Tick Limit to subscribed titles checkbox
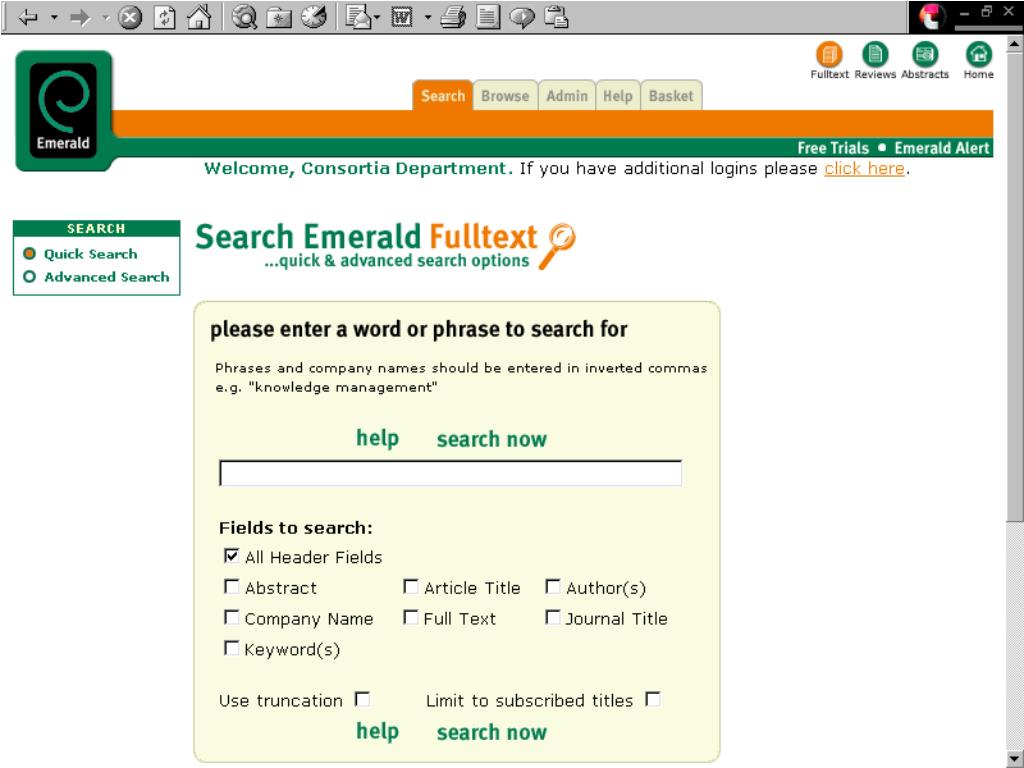 [x=652, y=699]
